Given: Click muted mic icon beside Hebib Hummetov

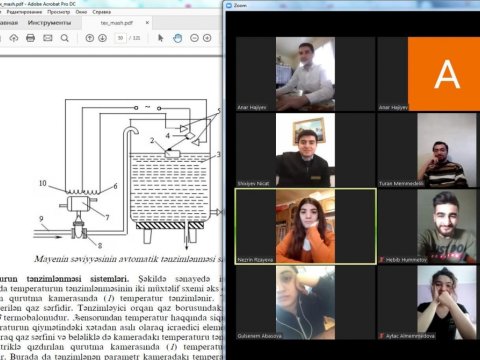Looking at the screenshot, I should point(382,259).
